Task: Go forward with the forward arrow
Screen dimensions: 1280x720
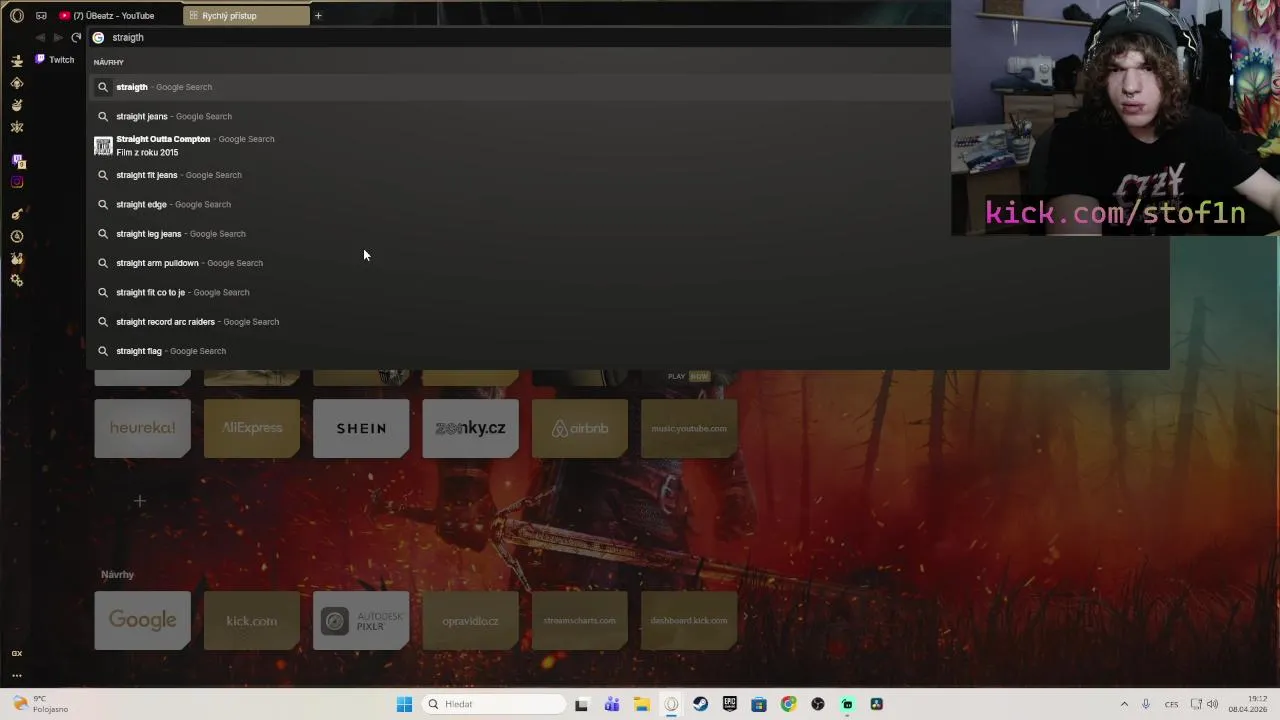Action: click(x=58, y=37)
